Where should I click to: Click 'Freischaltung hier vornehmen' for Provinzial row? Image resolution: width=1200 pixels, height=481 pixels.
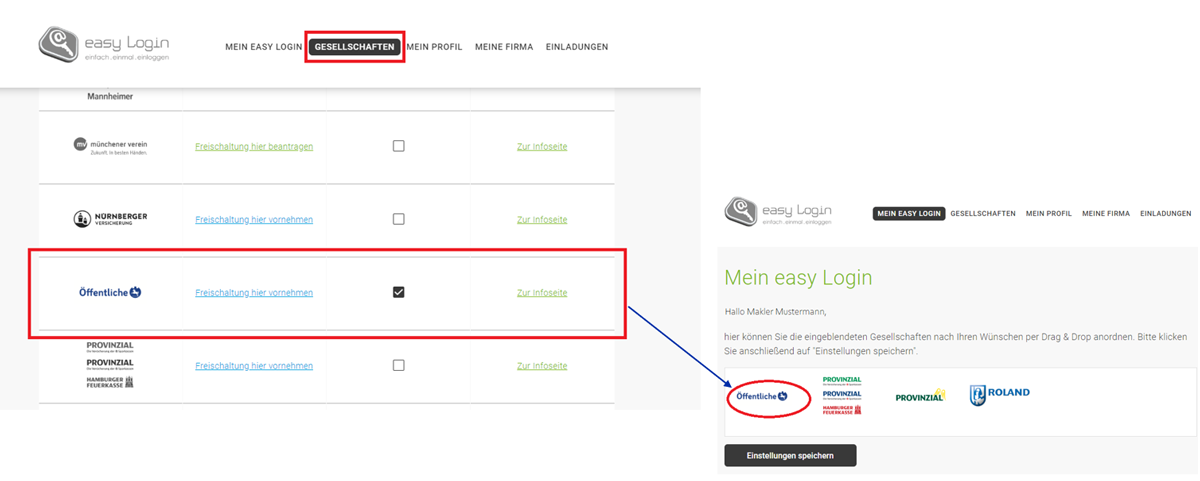(x=254, y=366)
